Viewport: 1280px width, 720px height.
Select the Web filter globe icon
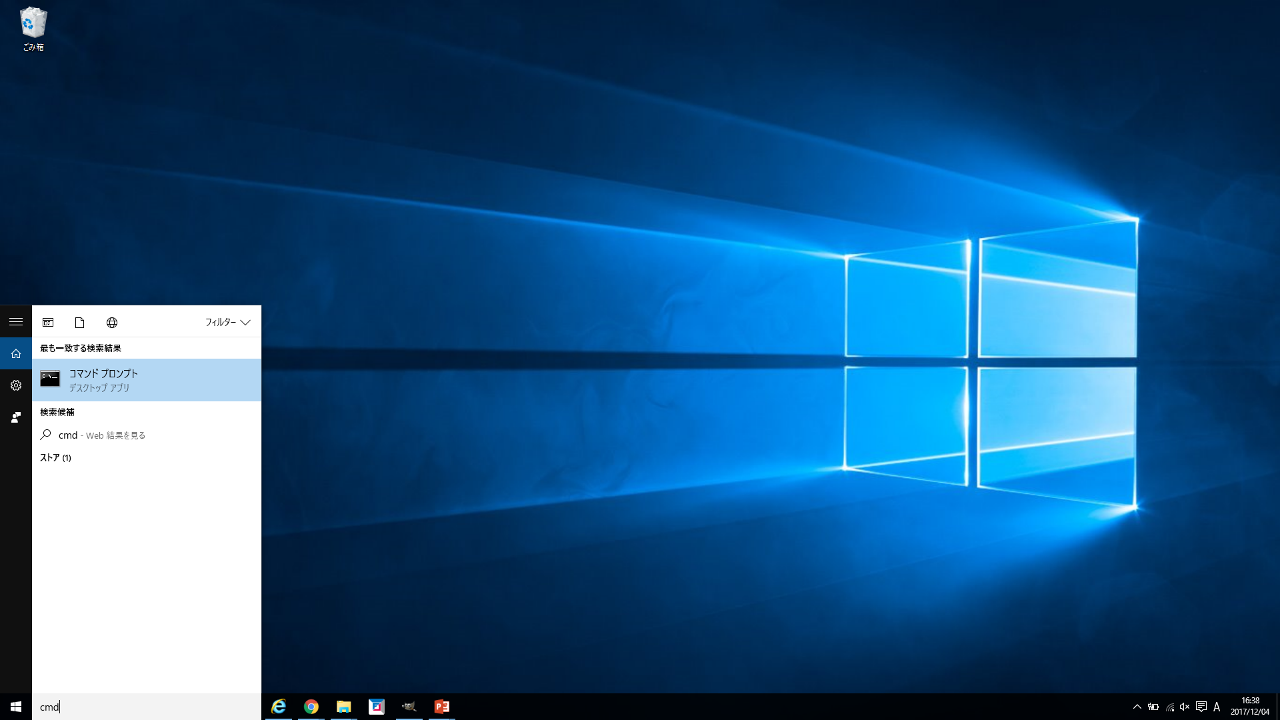112,322
